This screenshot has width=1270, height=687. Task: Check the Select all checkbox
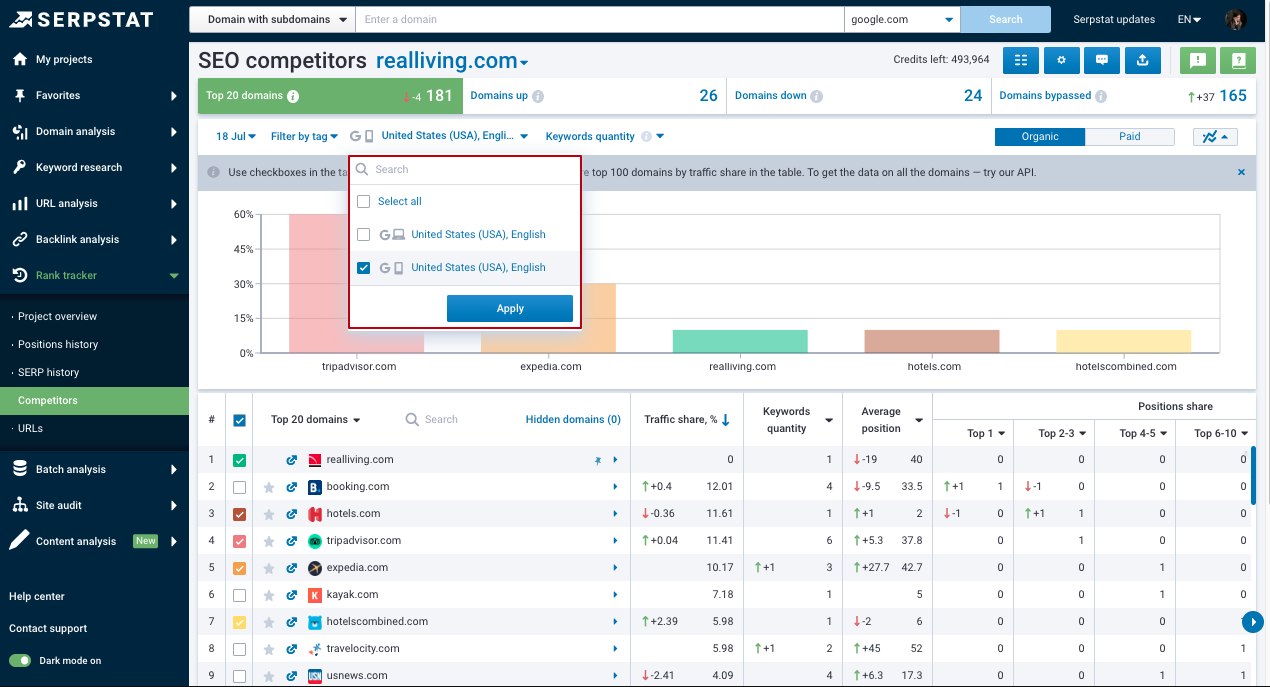tap(364, 201)
